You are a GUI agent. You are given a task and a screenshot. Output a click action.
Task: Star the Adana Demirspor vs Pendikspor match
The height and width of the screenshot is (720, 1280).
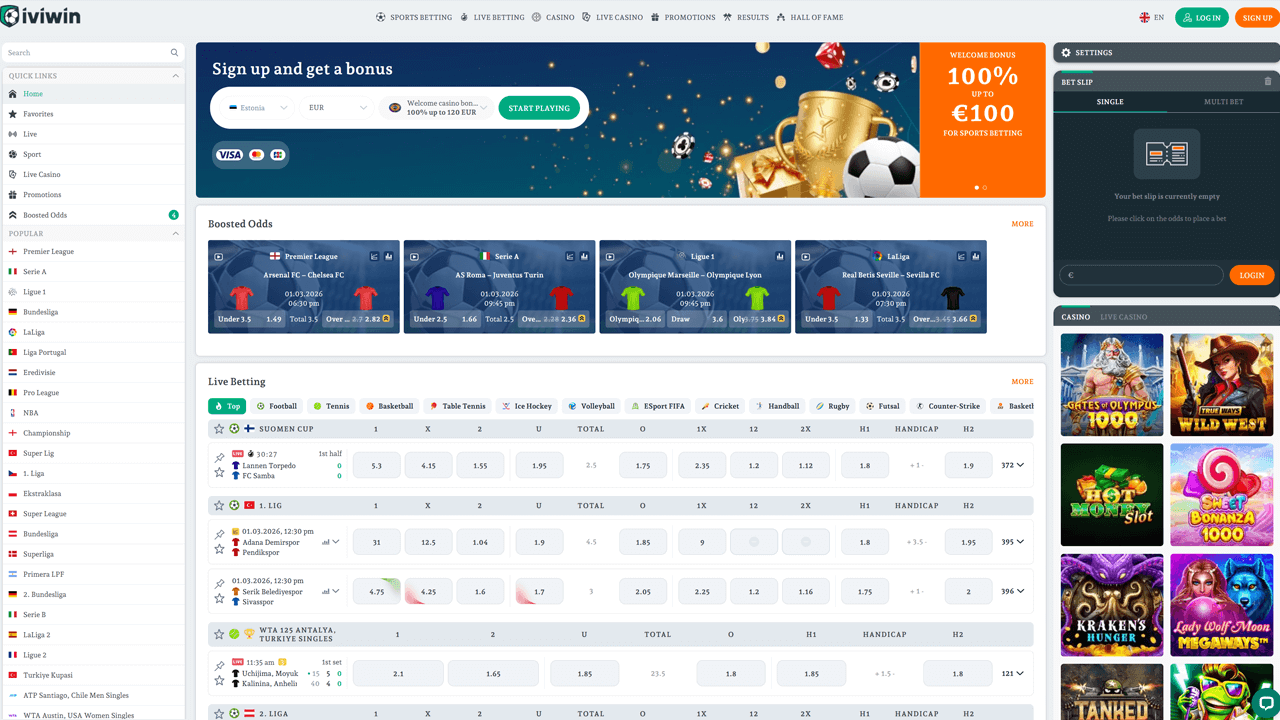click(220, 549)
